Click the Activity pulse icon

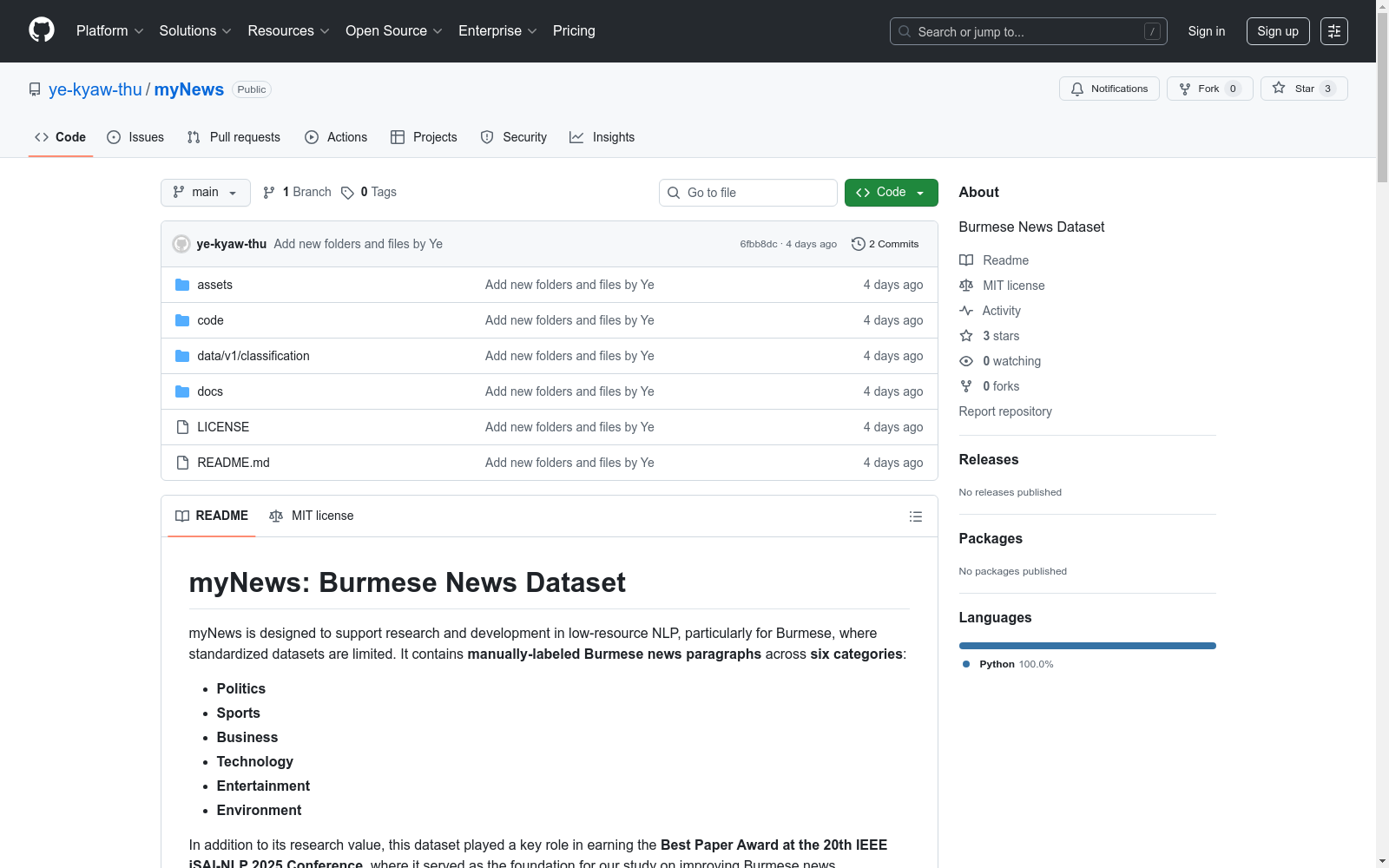click(966, 311)
